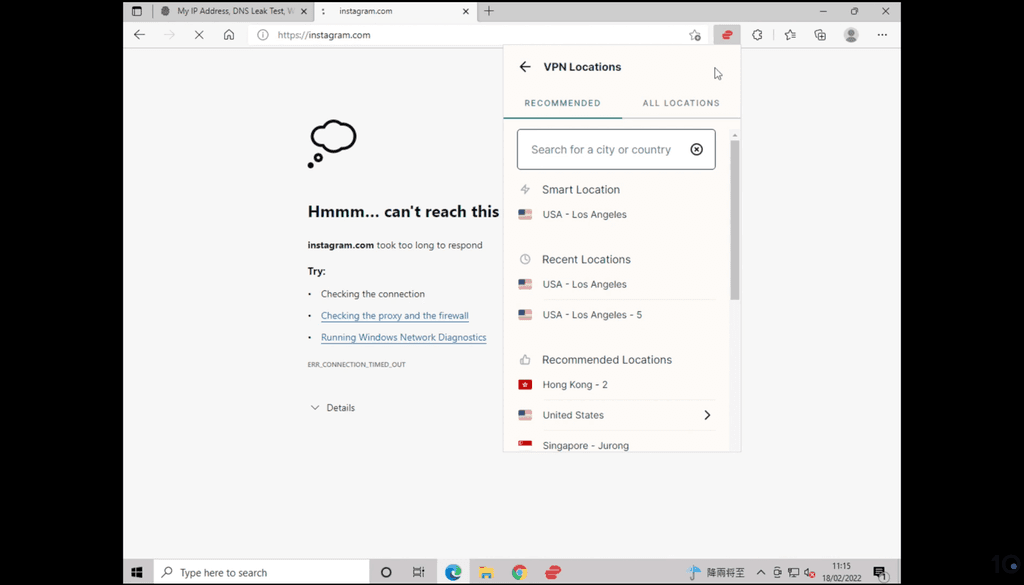Add this page to favorites with star icon
The width and height of the screenshot is (1024, 585).
tap(695, 35)
